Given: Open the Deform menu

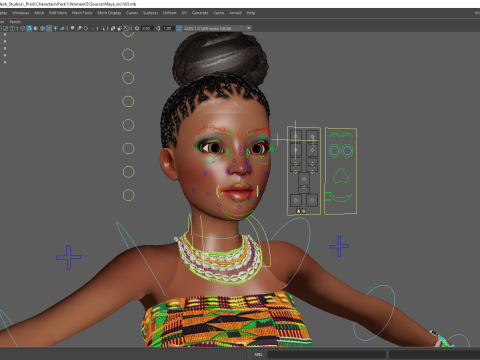Looking at the screenshot, I should [x=169, y=13].
